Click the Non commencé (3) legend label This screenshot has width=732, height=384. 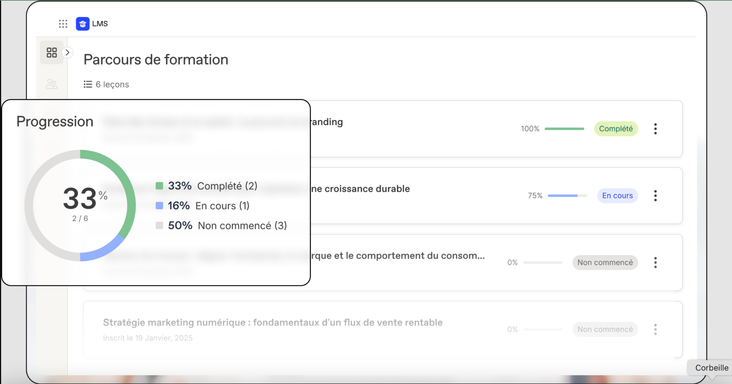242,225
